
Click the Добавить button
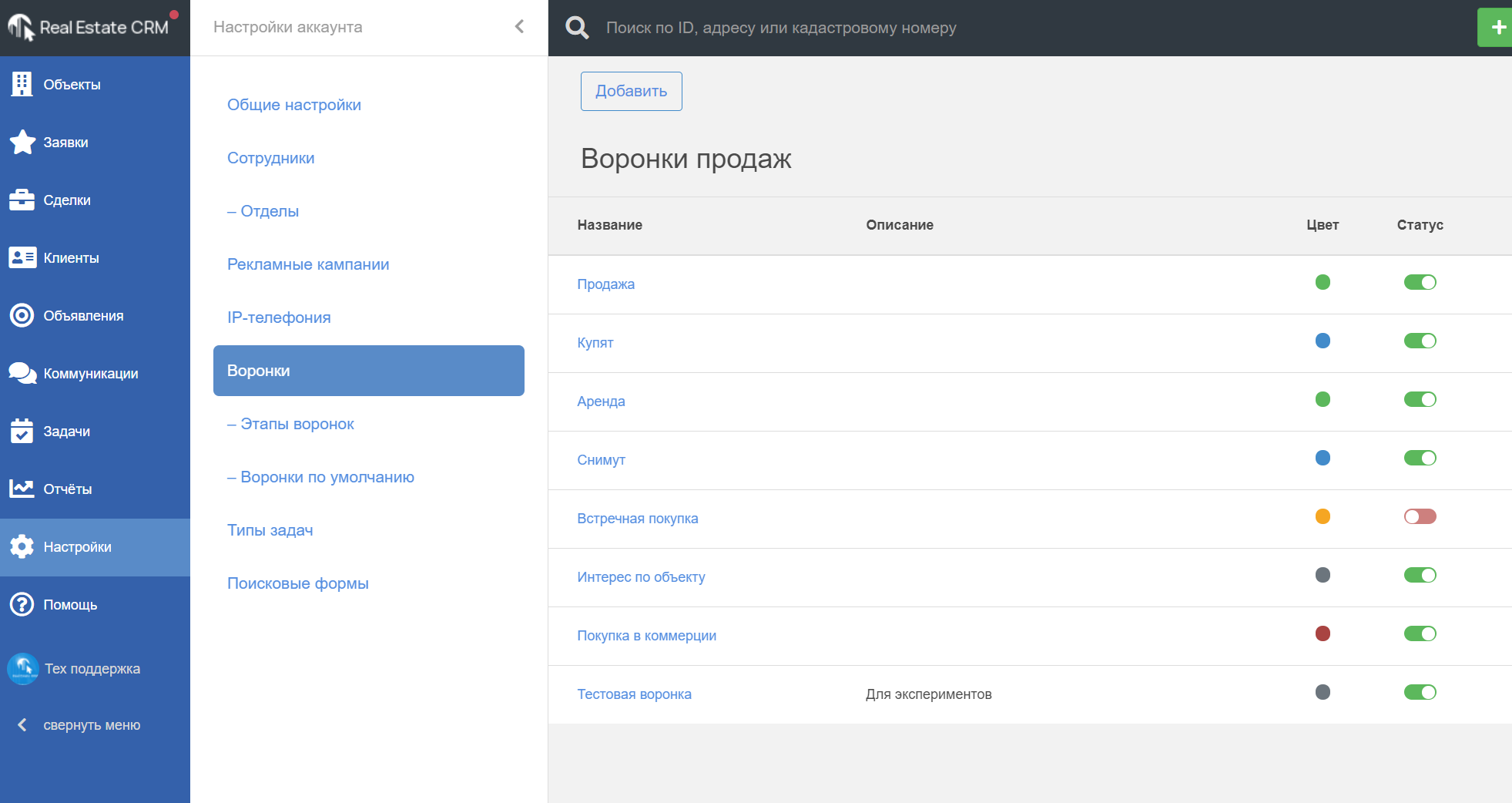[631, 91]
